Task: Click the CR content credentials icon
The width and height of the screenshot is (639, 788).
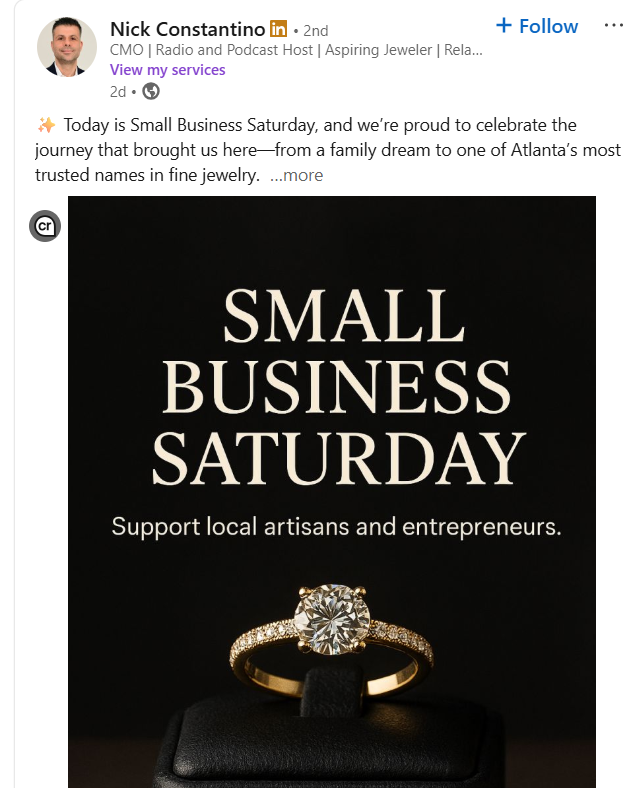Action: [45, 226]
